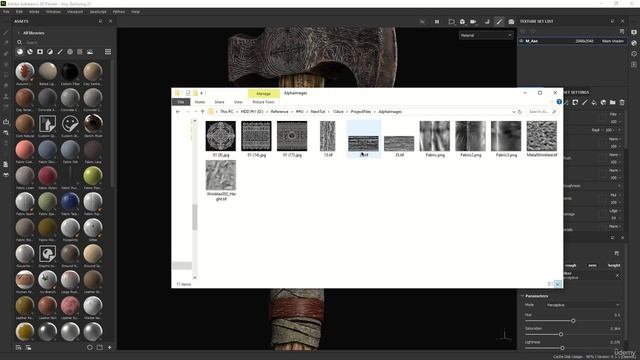Toggle the nrm channel button

[592, 265]
